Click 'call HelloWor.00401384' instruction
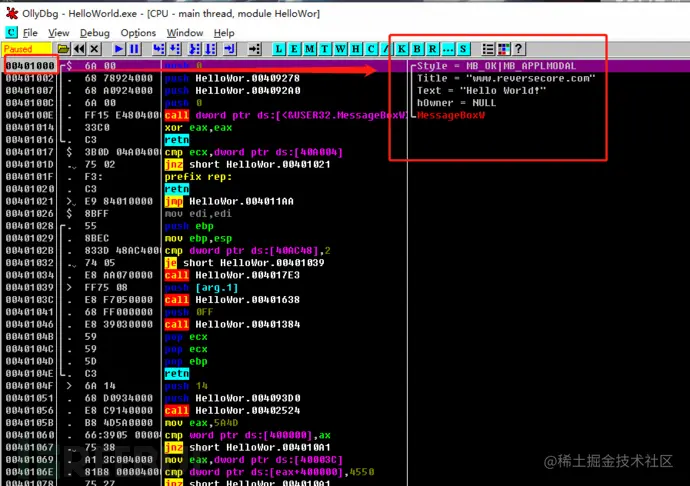Screen dimensions: 690x486 coord(232,325)
